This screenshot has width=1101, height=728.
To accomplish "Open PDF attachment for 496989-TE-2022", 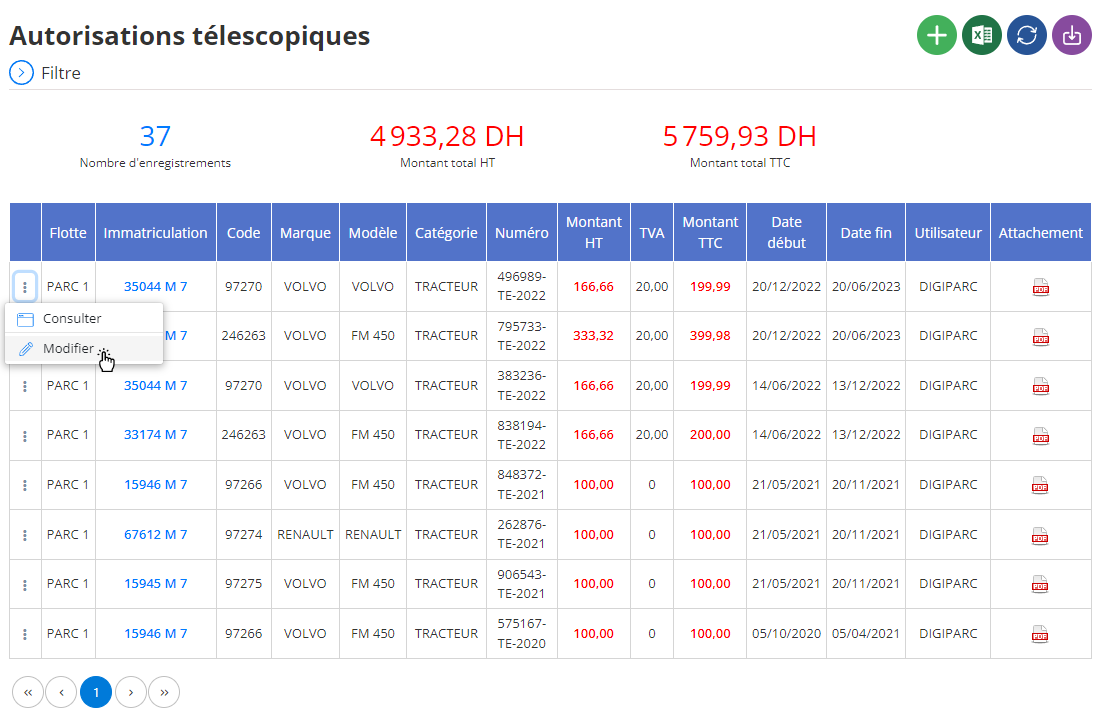I will [x=1041, y=287].
